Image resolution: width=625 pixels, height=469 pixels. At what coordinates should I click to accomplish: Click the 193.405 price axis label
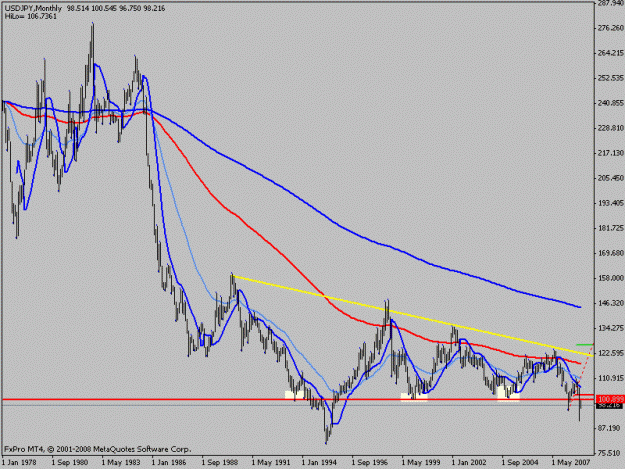point(611,203)
